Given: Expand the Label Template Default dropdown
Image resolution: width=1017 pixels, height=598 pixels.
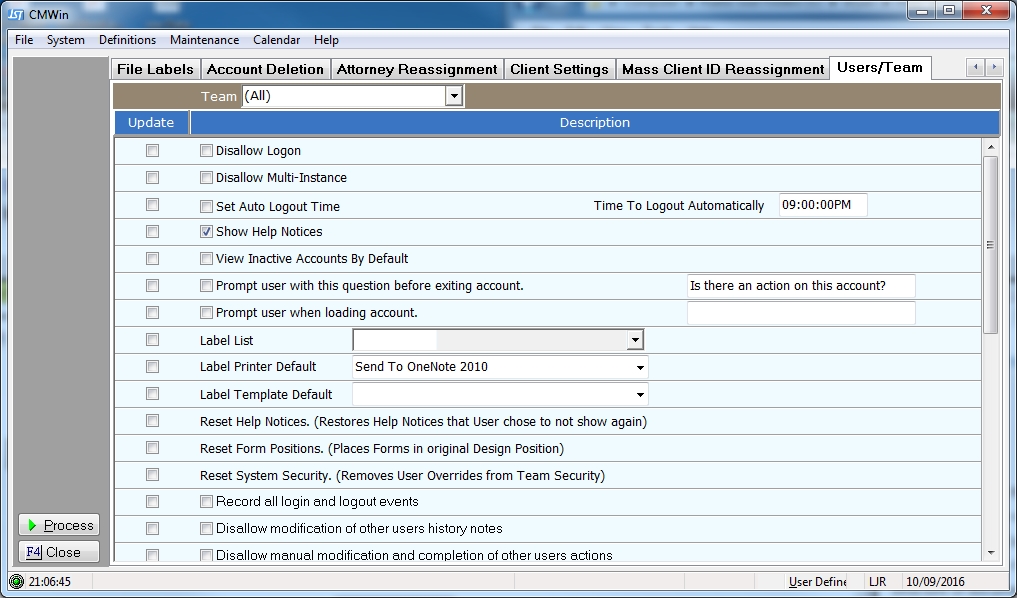Looking at the screenshot, I should pos(640,394).
